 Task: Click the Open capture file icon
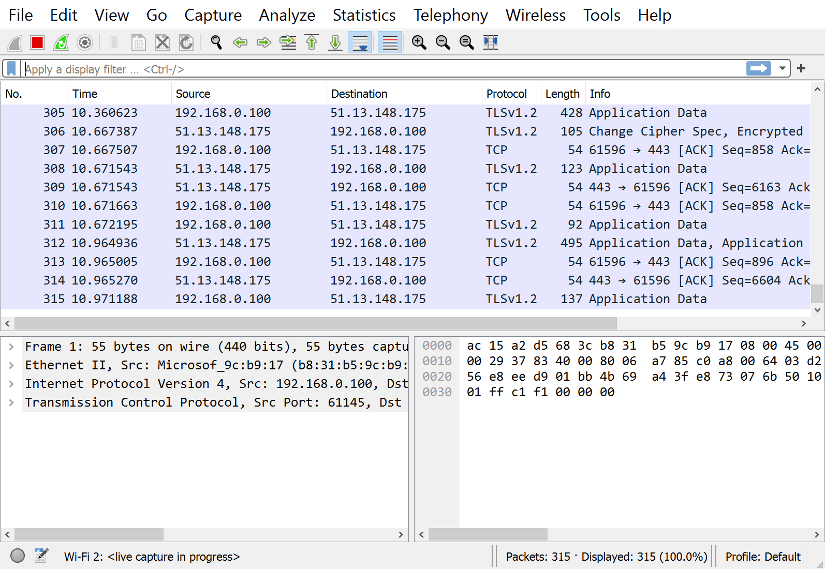coord(114,43)
